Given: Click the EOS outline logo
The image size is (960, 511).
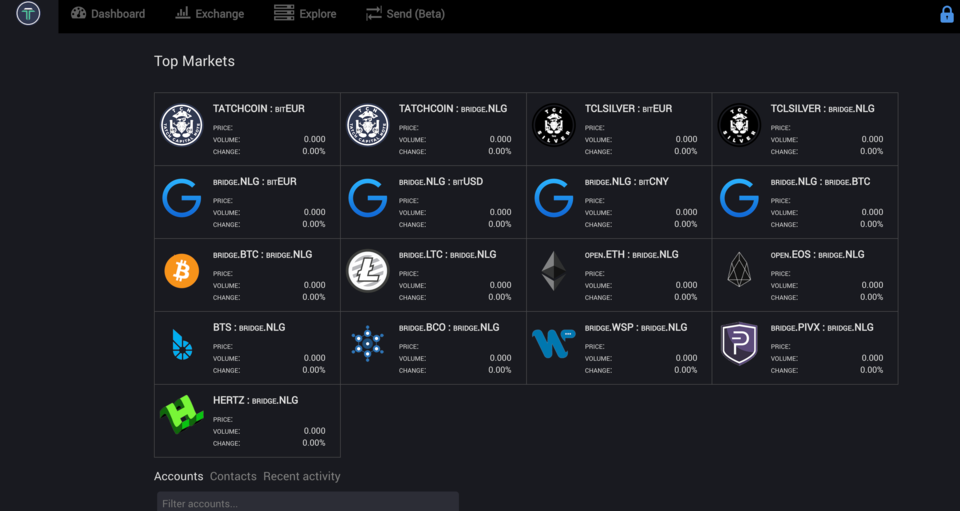Looking at the screenshot, I should coord(739,270).
